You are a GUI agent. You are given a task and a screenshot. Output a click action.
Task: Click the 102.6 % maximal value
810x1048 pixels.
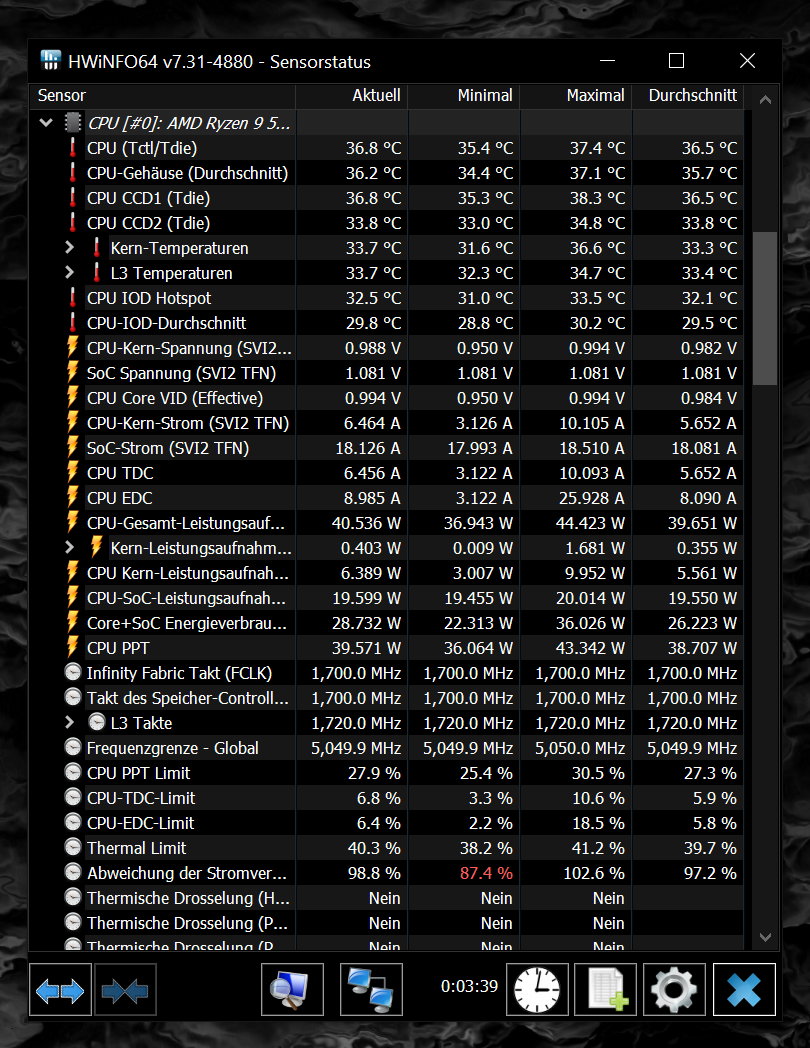click(x=594, y=873)
